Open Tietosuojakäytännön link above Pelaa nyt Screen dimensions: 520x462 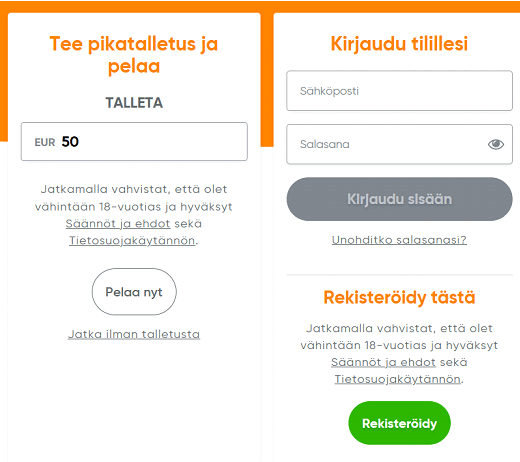point(132,240)
